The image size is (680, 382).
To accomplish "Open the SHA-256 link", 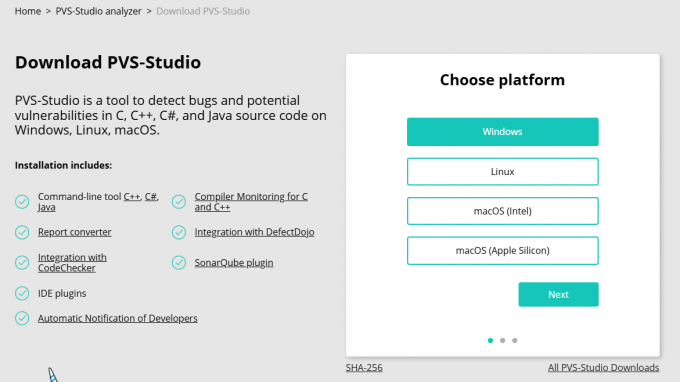I will [x=364, y=368].
